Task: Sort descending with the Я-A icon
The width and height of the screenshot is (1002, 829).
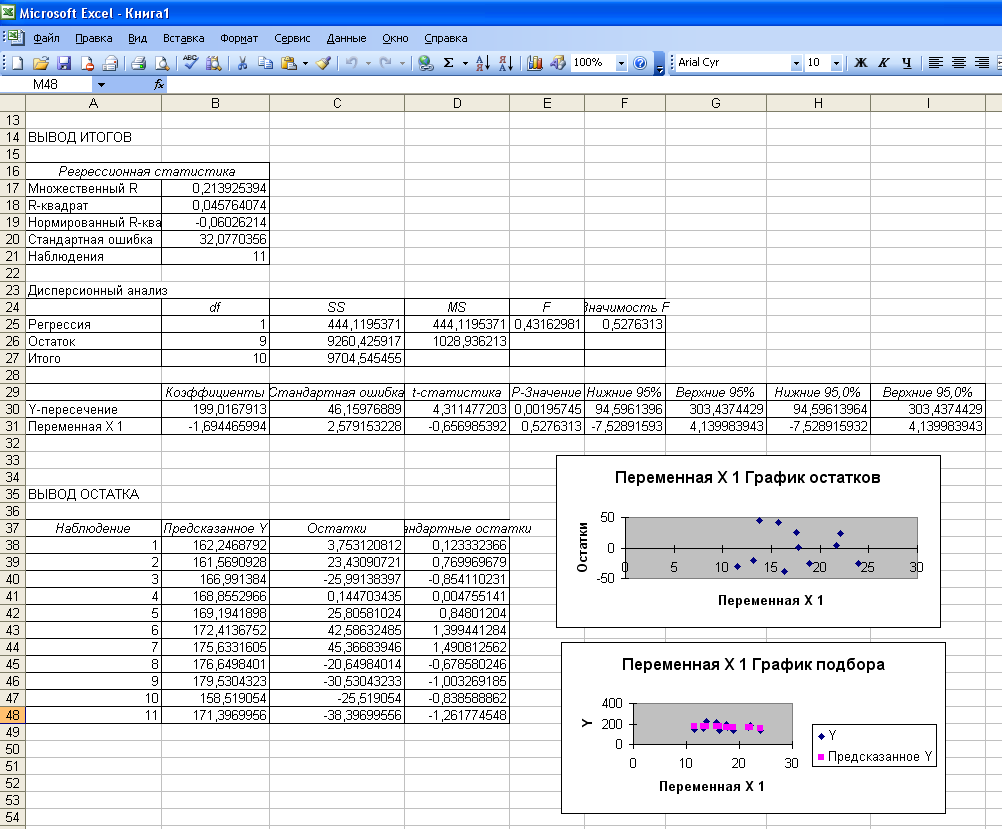Action: tap(506, 63)
